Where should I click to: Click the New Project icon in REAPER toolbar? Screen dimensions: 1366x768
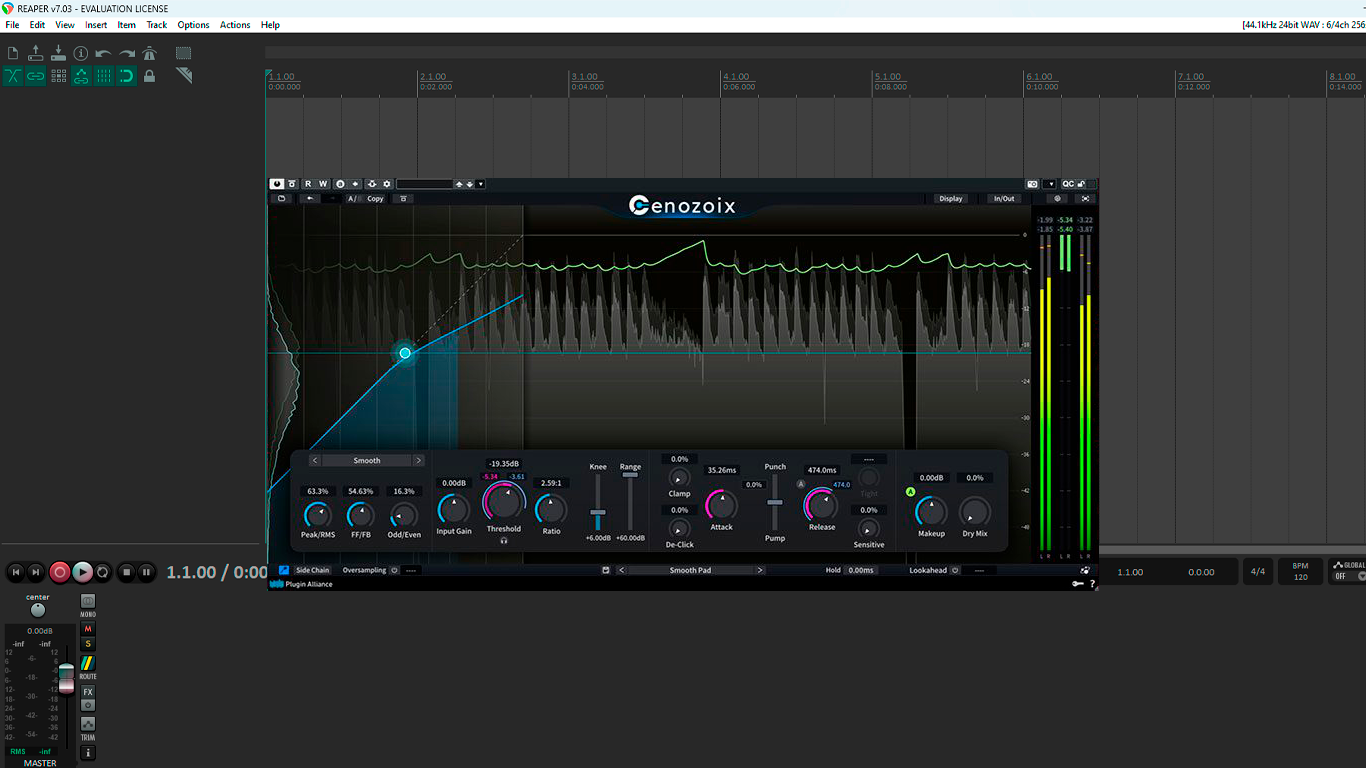[x=13, y=53]
